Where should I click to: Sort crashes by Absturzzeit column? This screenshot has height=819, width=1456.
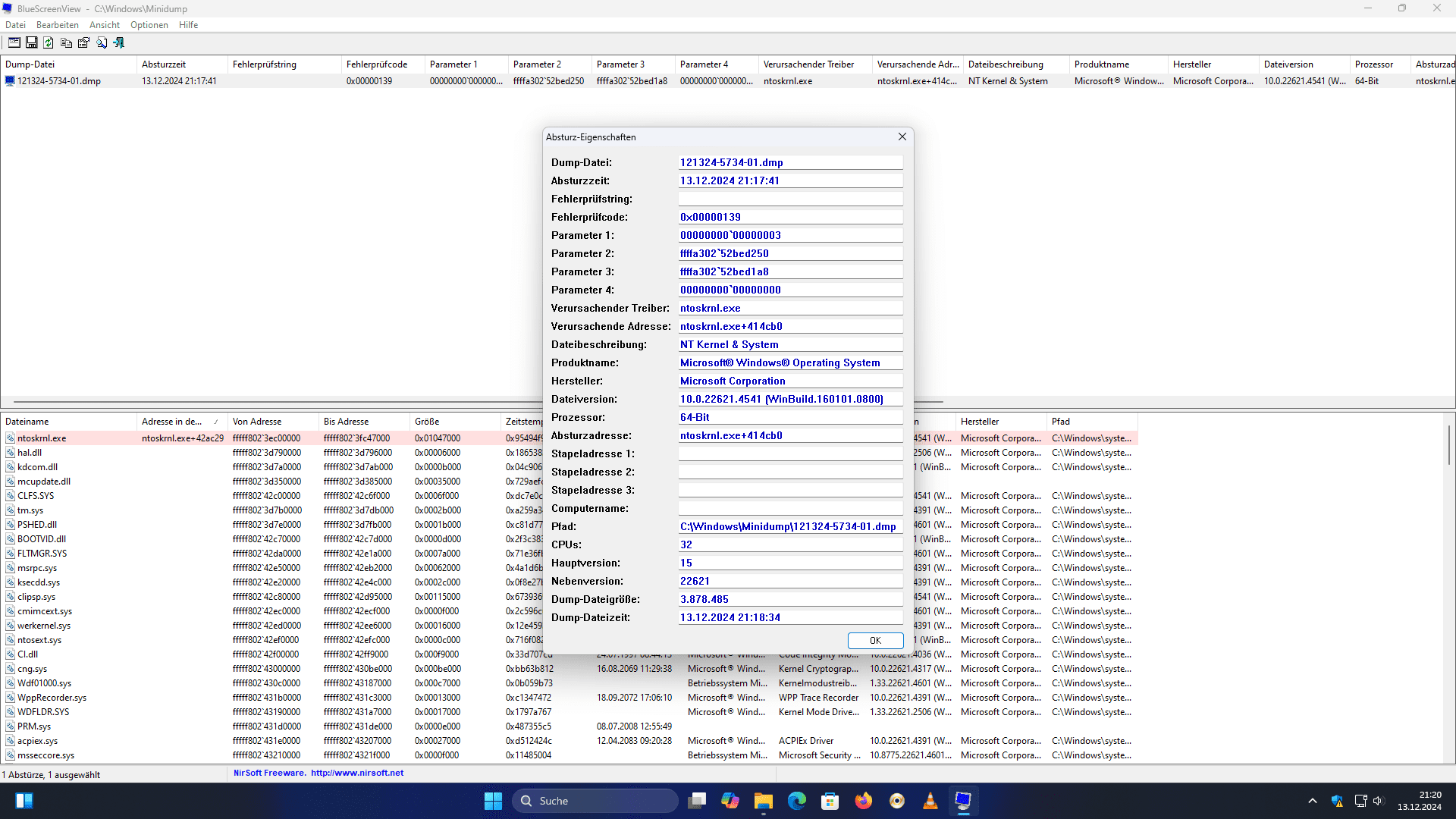click(x=164, y=64)
